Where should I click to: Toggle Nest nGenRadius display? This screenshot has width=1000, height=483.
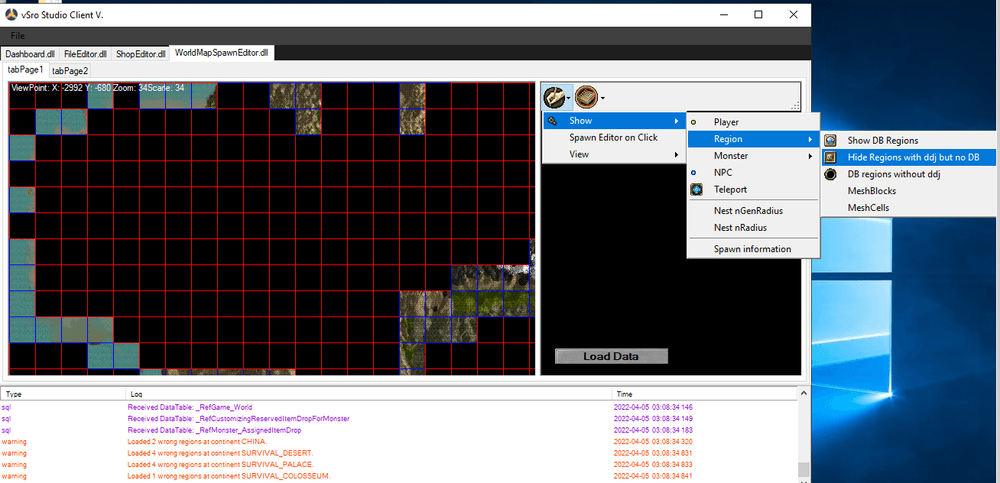click(748, 210)
